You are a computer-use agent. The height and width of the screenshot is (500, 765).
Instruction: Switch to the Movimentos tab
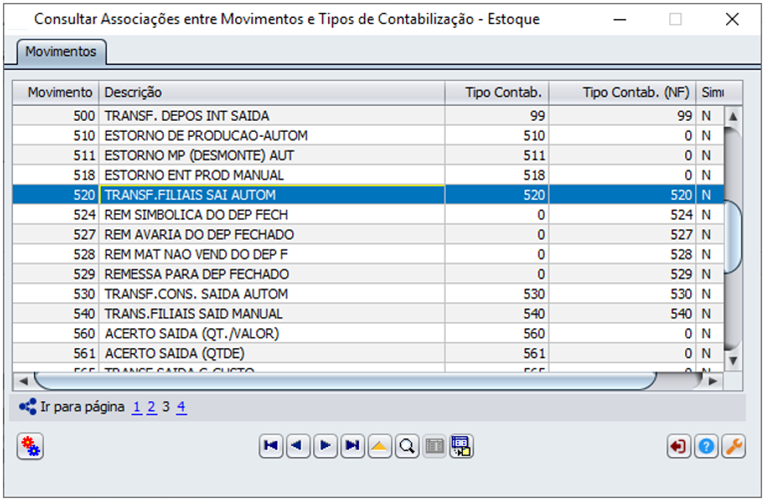(61, 52)
